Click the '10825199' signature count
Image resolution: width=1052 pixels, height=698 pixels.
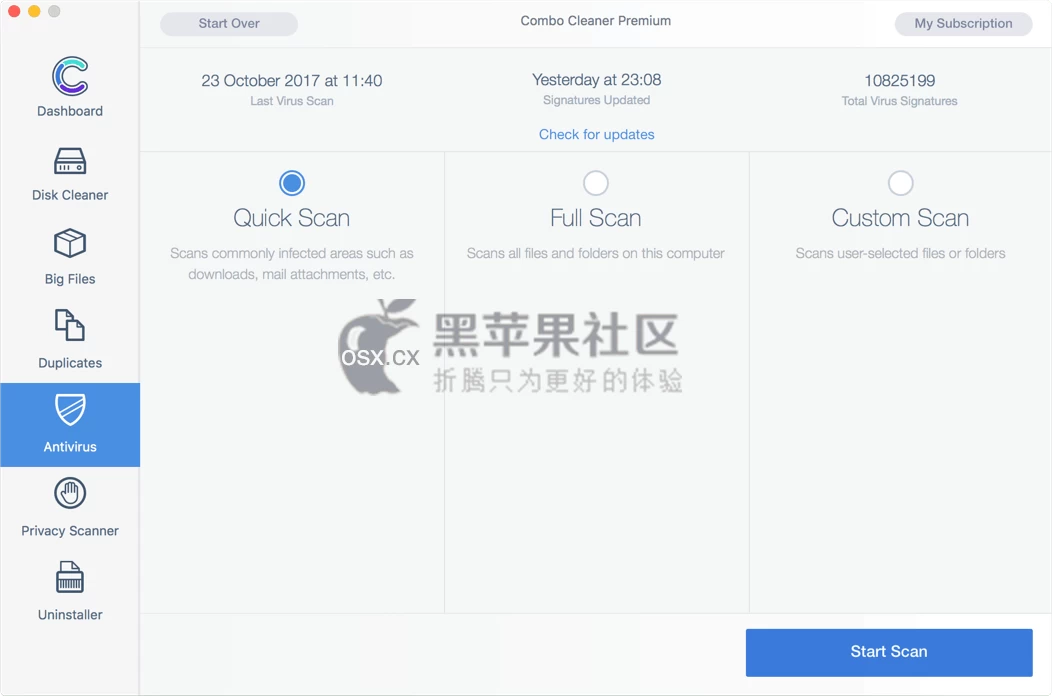900,81
